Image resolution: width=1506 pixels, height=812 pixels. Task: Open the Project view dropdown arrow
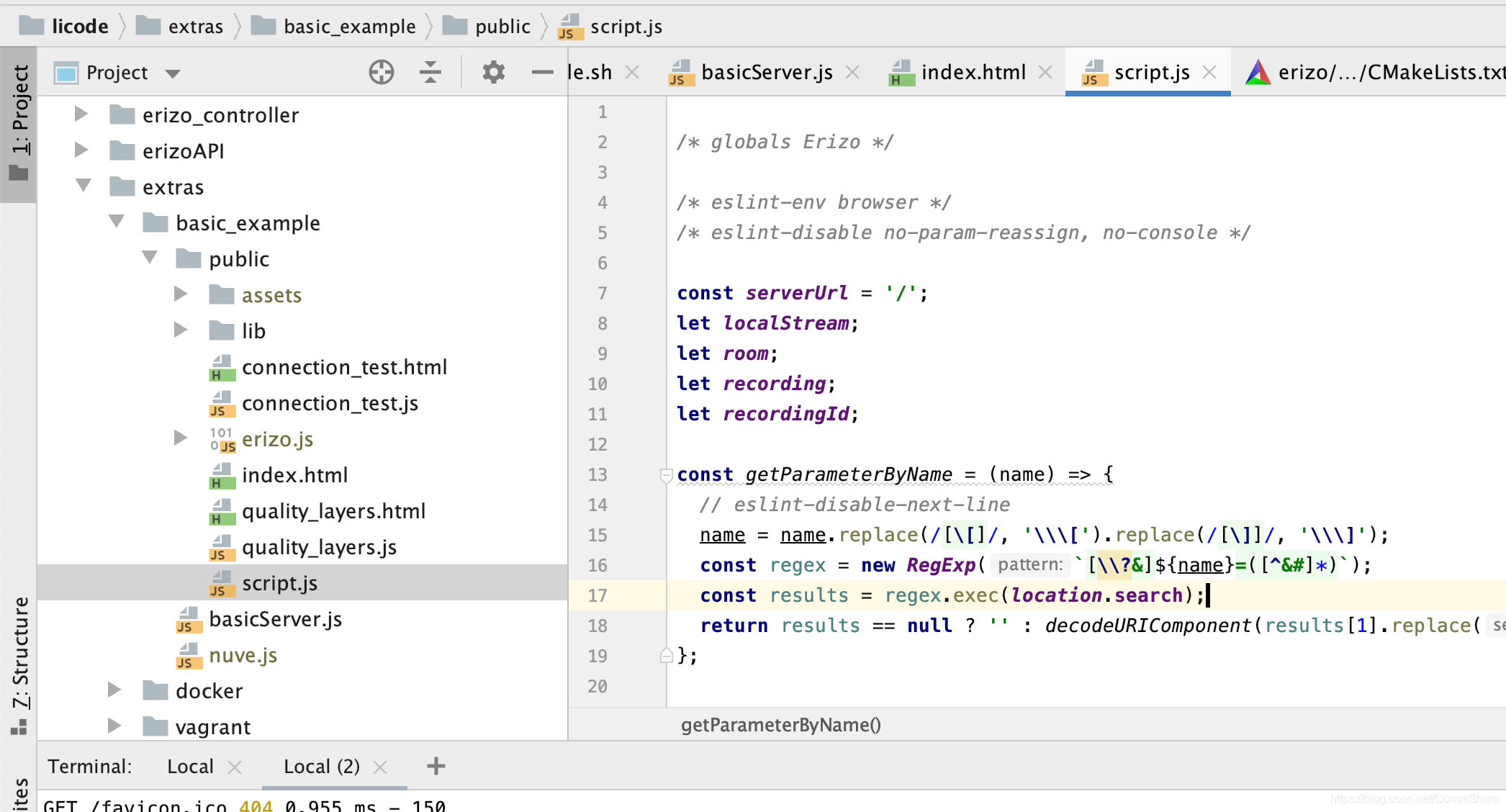coord(173,73)
